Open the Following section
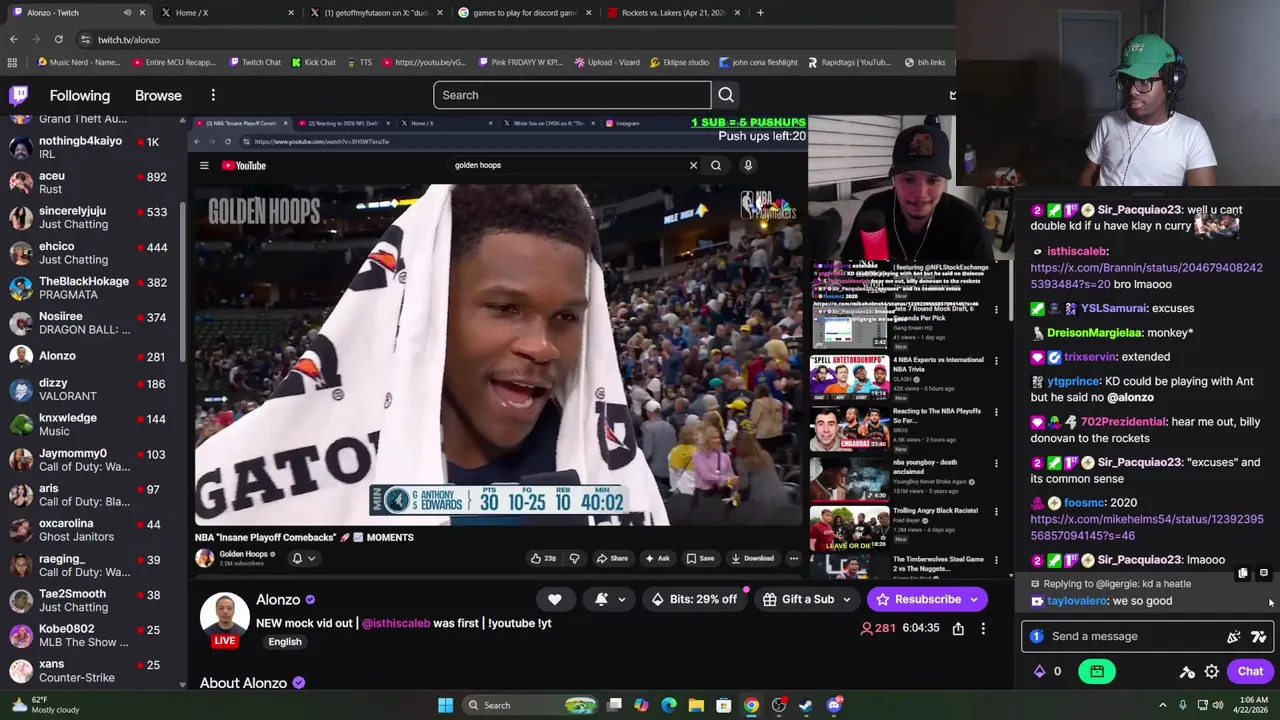The width and height of the screenshot is (1280, 720). 80,95
